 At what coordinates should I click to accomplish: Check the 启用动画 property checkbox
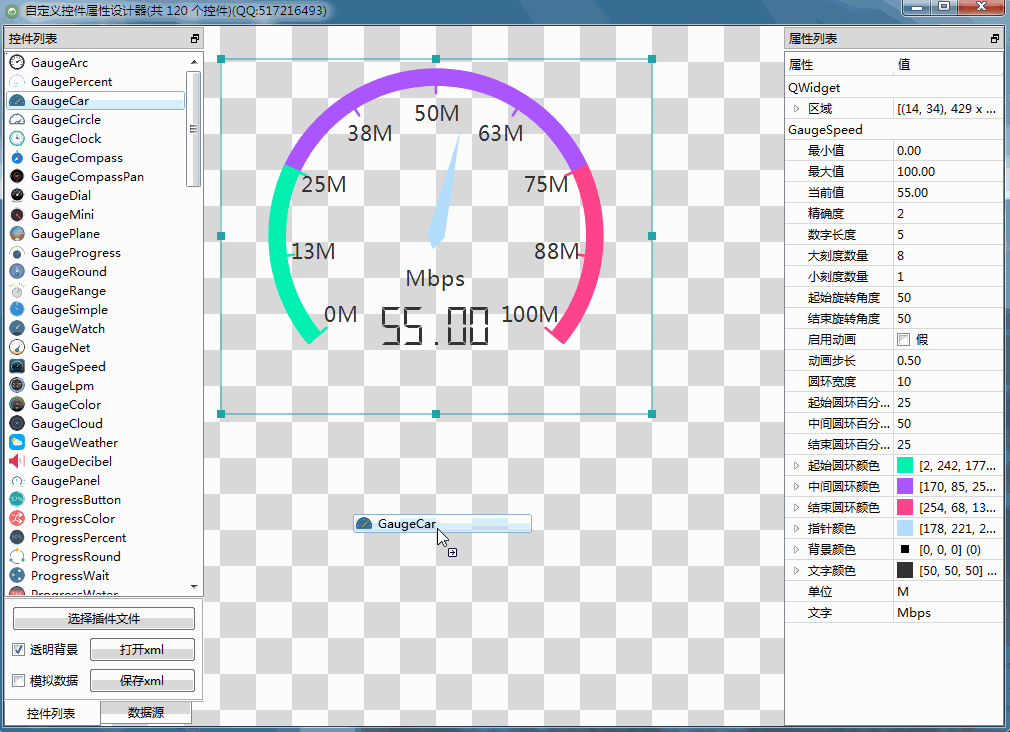(904, 340)
